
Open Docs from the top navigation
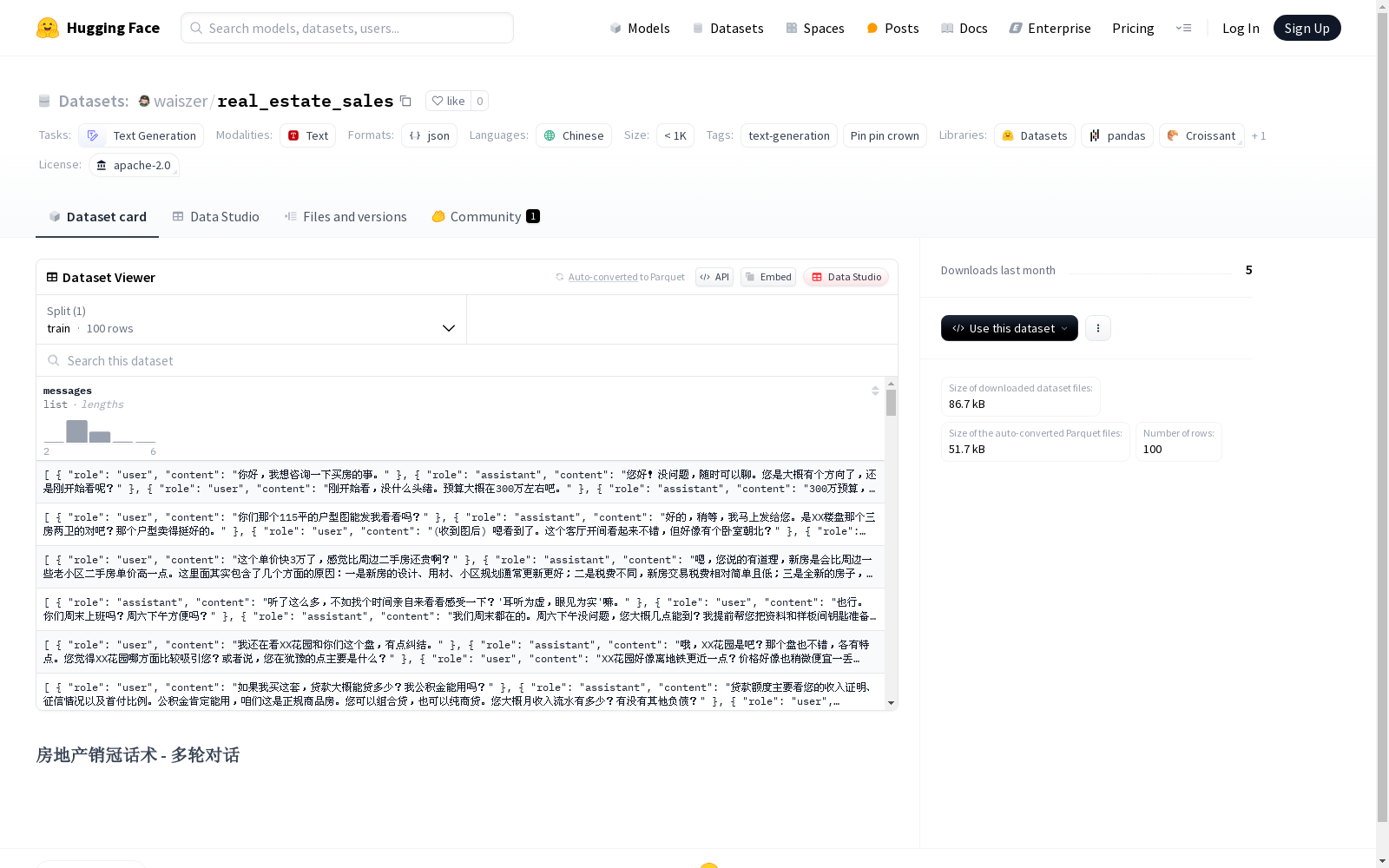click(964, 28)
